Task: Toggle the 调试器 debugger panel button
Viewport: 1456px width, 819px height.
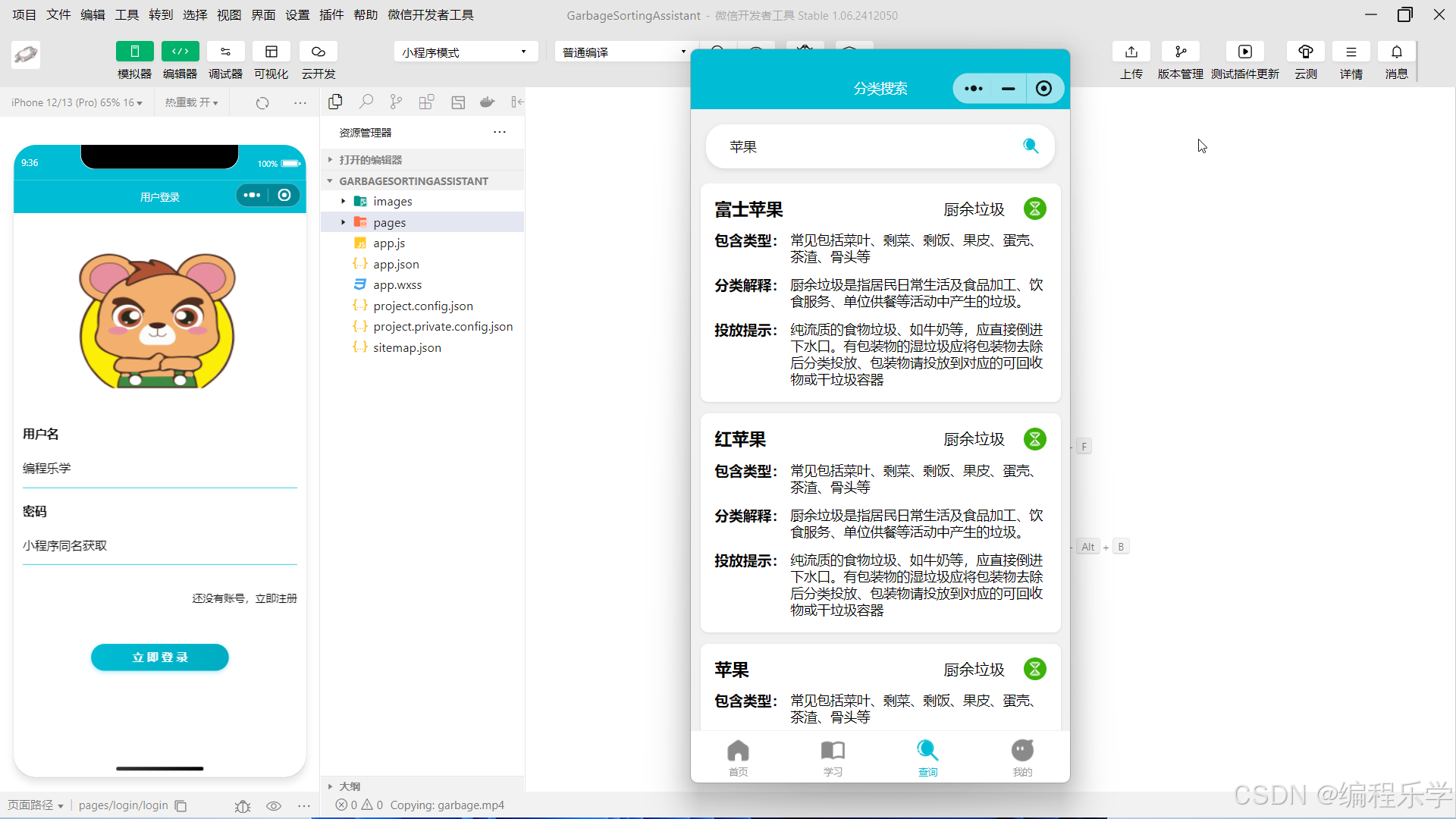Action: [225, 52]
